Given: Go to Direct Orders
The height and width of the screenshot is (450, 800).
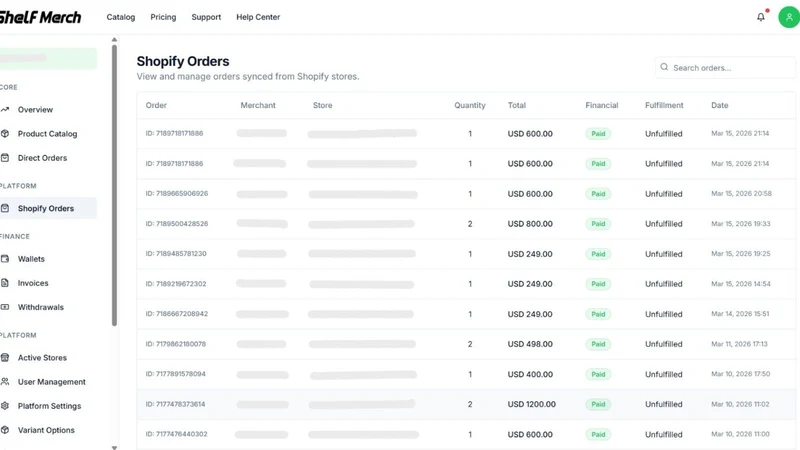Looking at the screenshot, I should 42,158.
